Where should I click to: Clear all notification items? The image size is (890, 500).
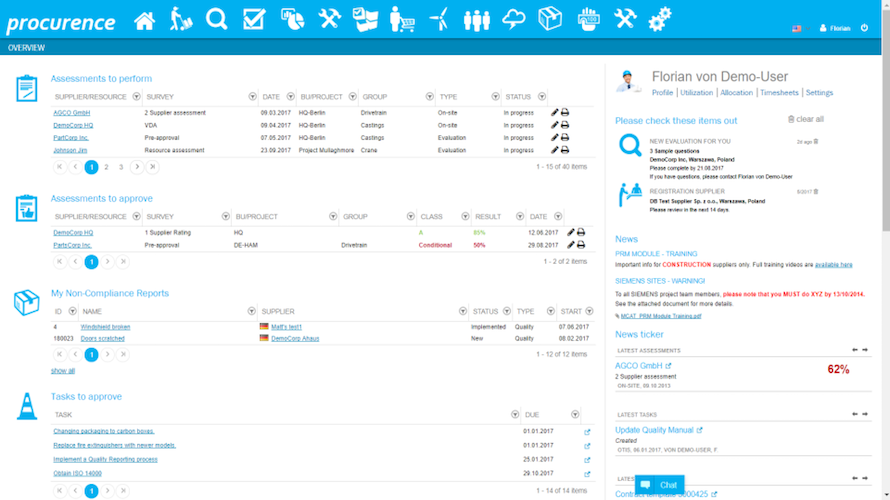click(805, 119)
